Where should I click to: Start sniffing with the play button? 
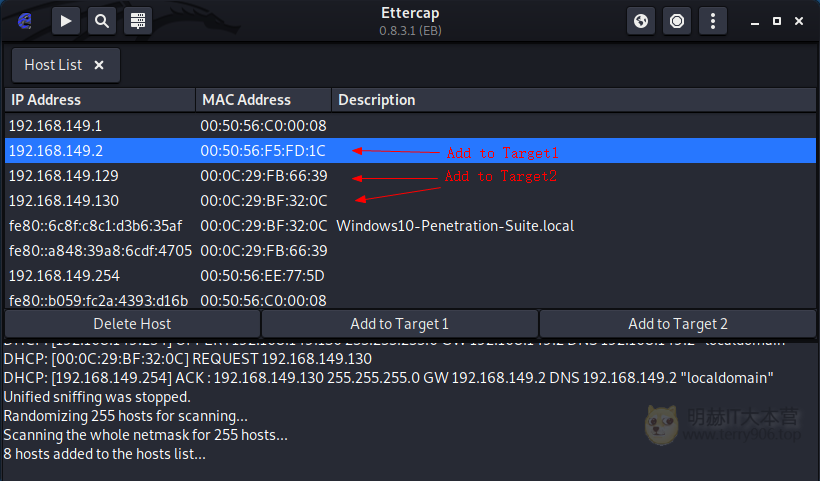66,21
